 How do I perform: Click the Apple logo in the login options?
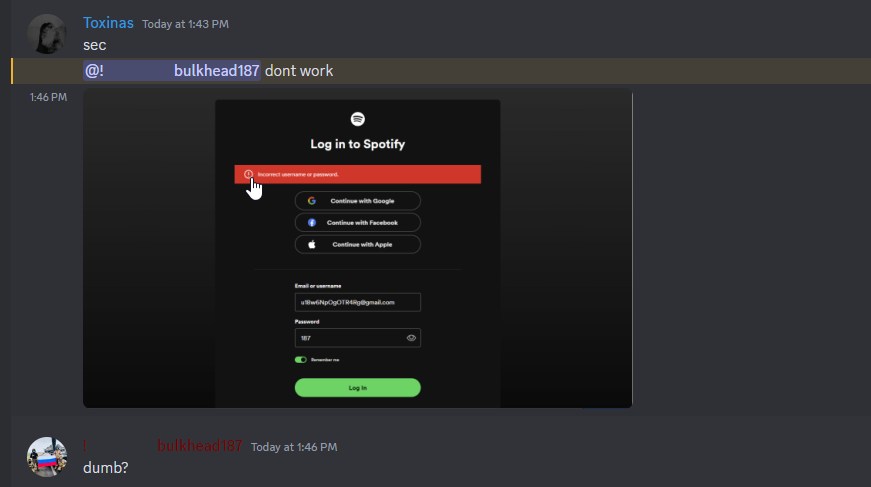click(x=311, y=245)
